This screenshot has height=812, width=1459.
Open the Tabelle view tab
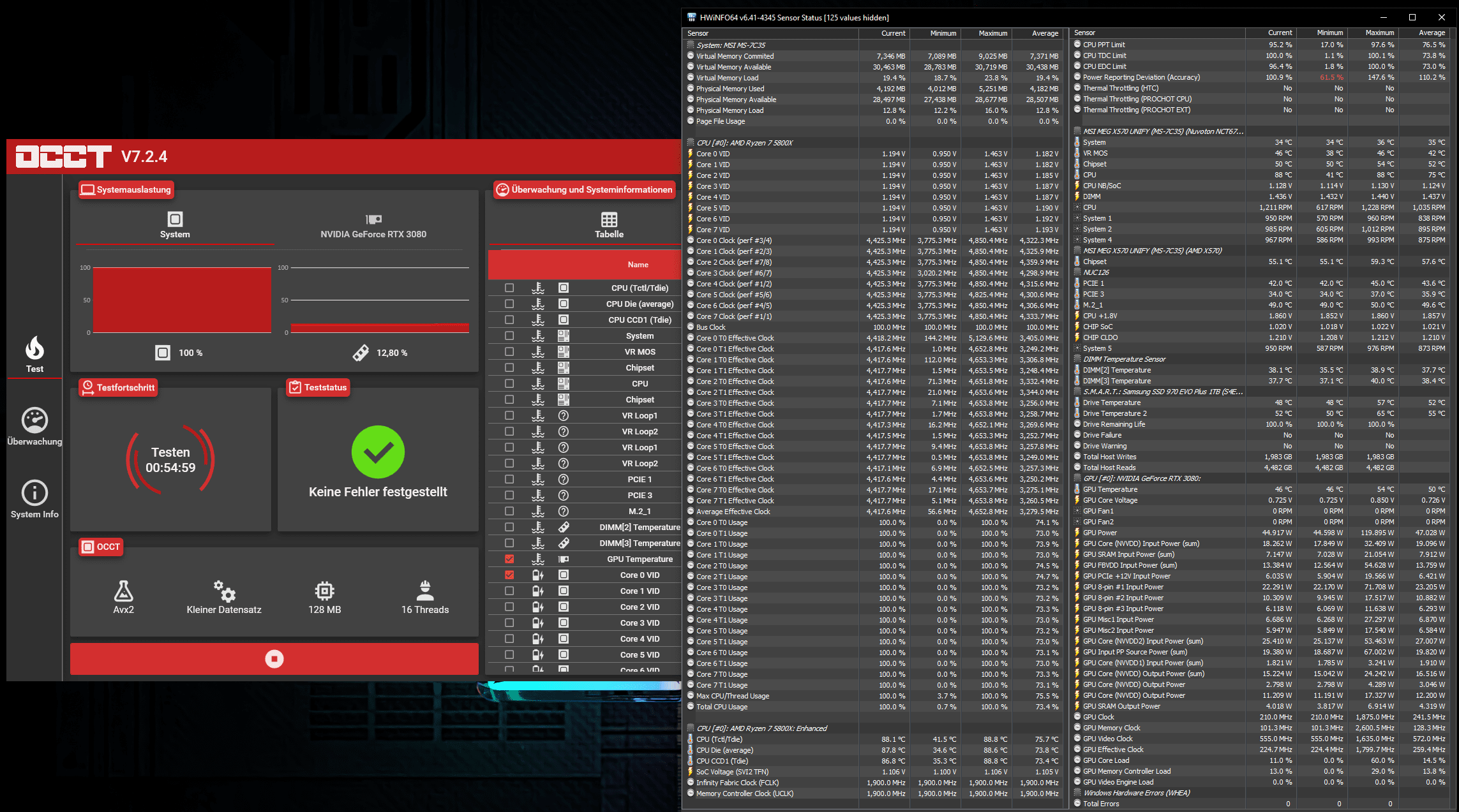pos(610,225)
